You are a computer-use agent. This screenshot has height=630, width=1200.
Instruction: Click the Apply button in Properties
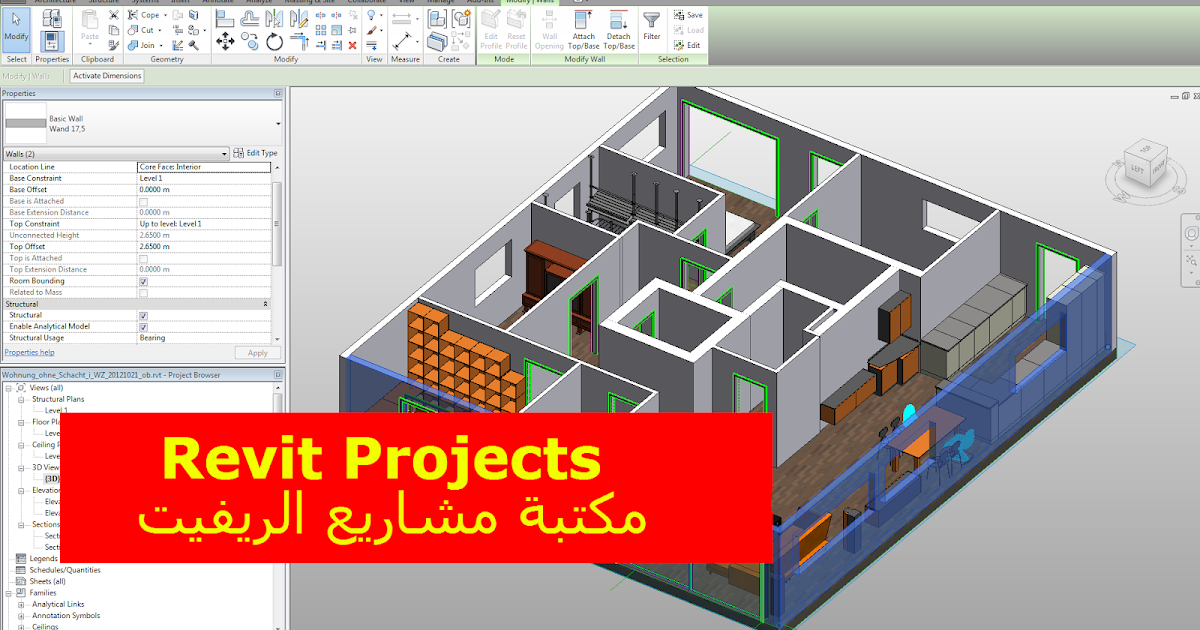tap(257, 353)
